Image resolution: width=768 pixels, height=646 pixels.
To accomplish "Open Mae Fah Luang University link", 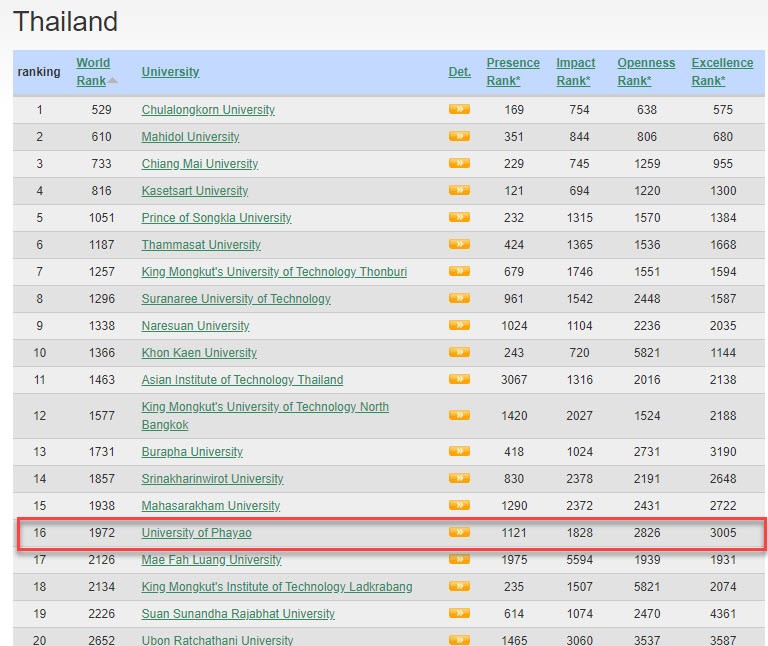I will 212,559.
